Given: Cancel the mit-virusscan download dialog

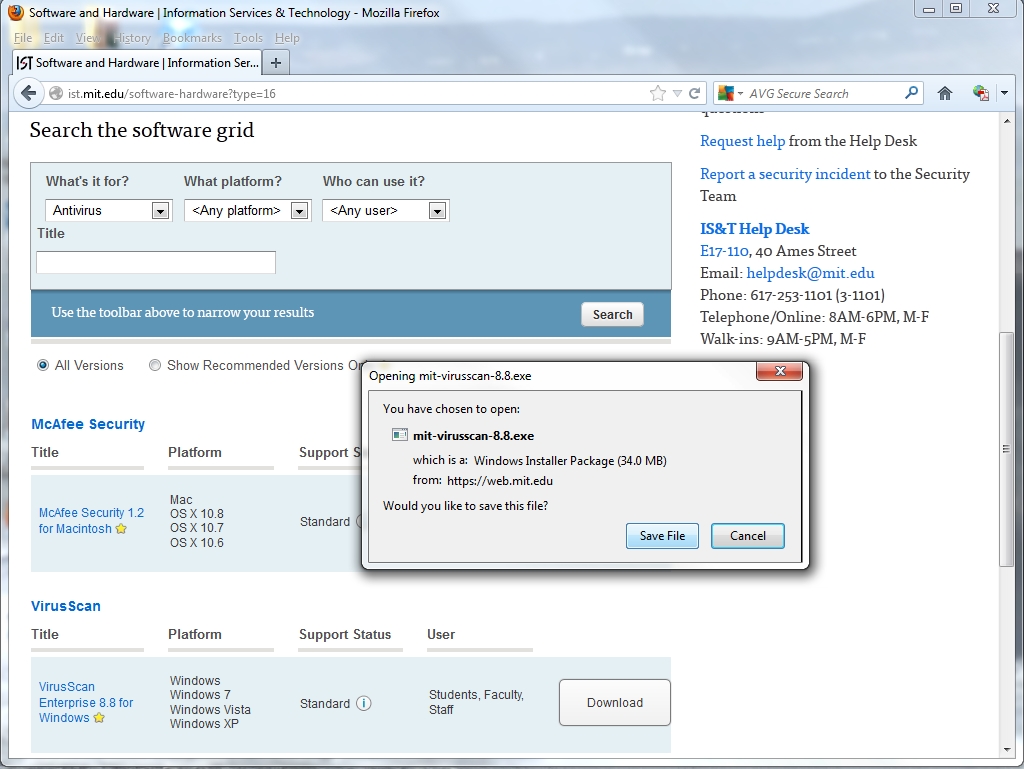Looking at the screenshot, I should [747, 536].
